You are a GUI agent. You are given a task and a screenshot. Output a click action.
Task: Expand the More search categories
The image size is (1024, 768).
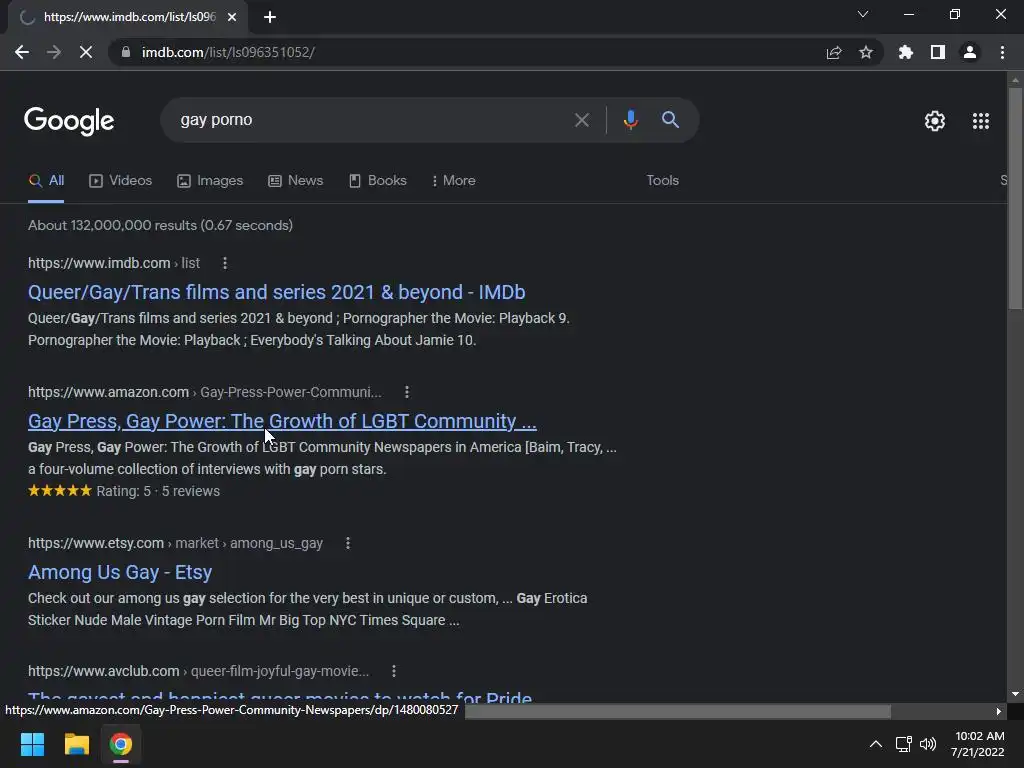453,181
